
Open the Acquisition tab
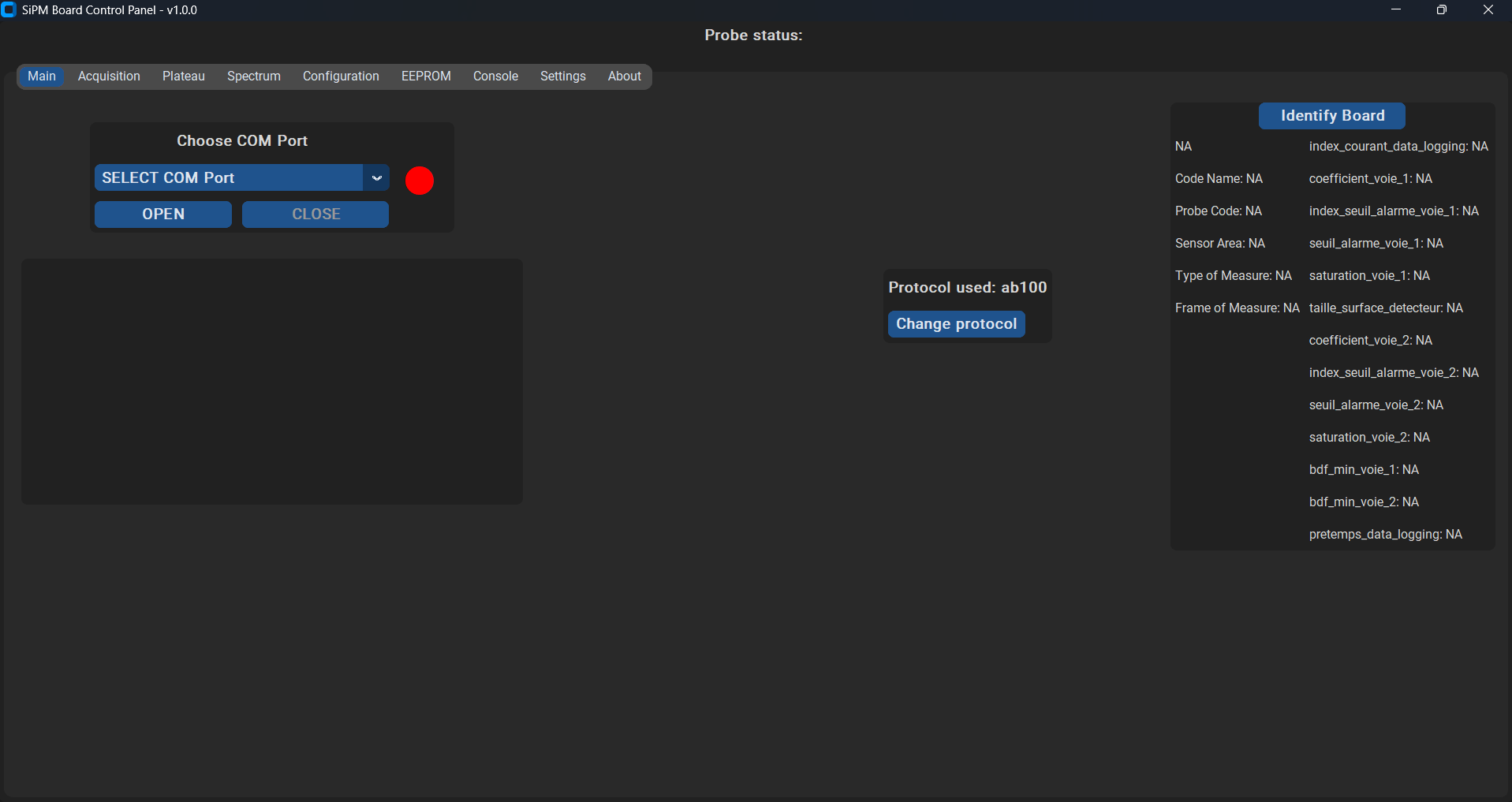[109, 76]
